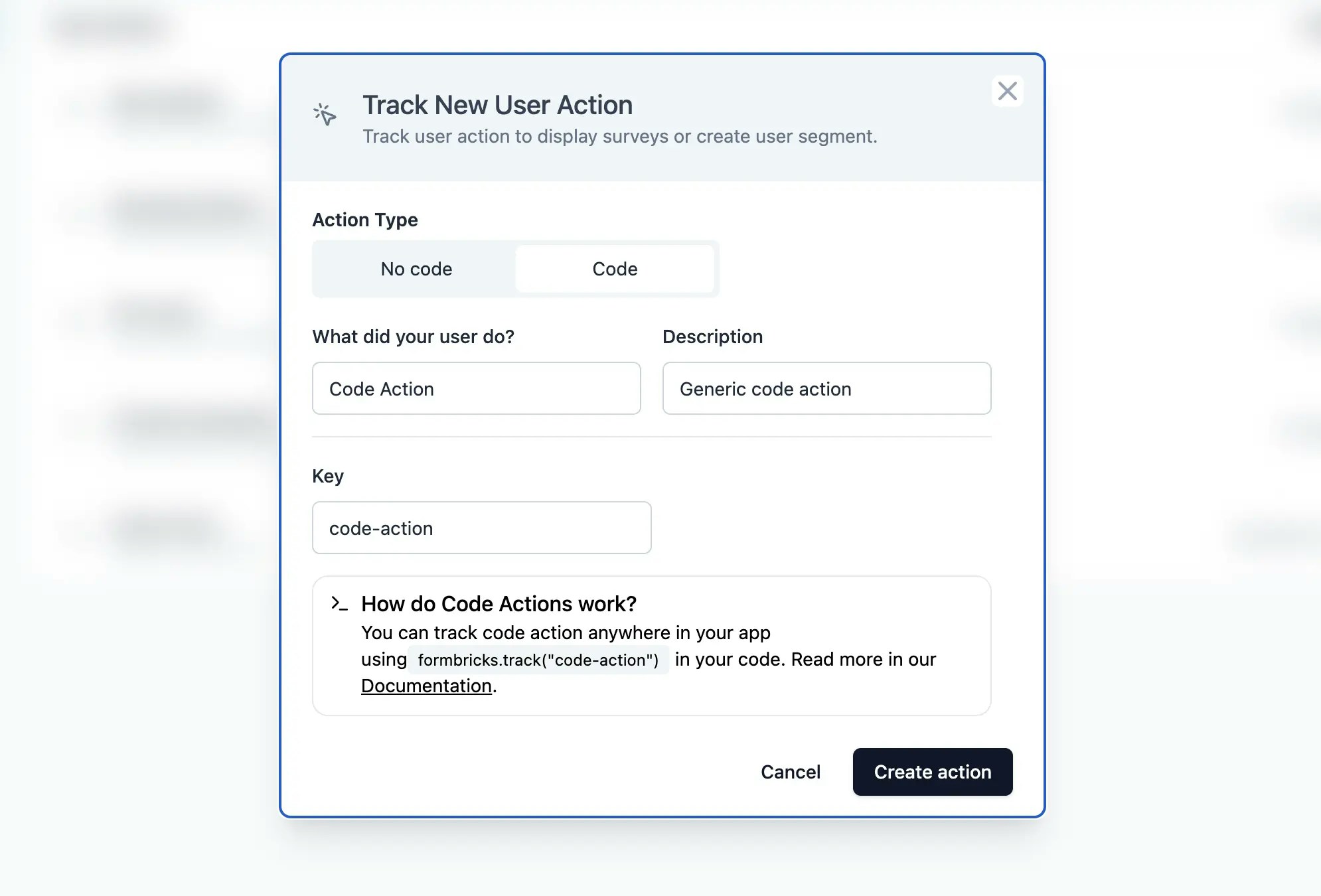Click Cancel to discard the new action
This screenshot has width=1321, height=896.
click(790, 772)
